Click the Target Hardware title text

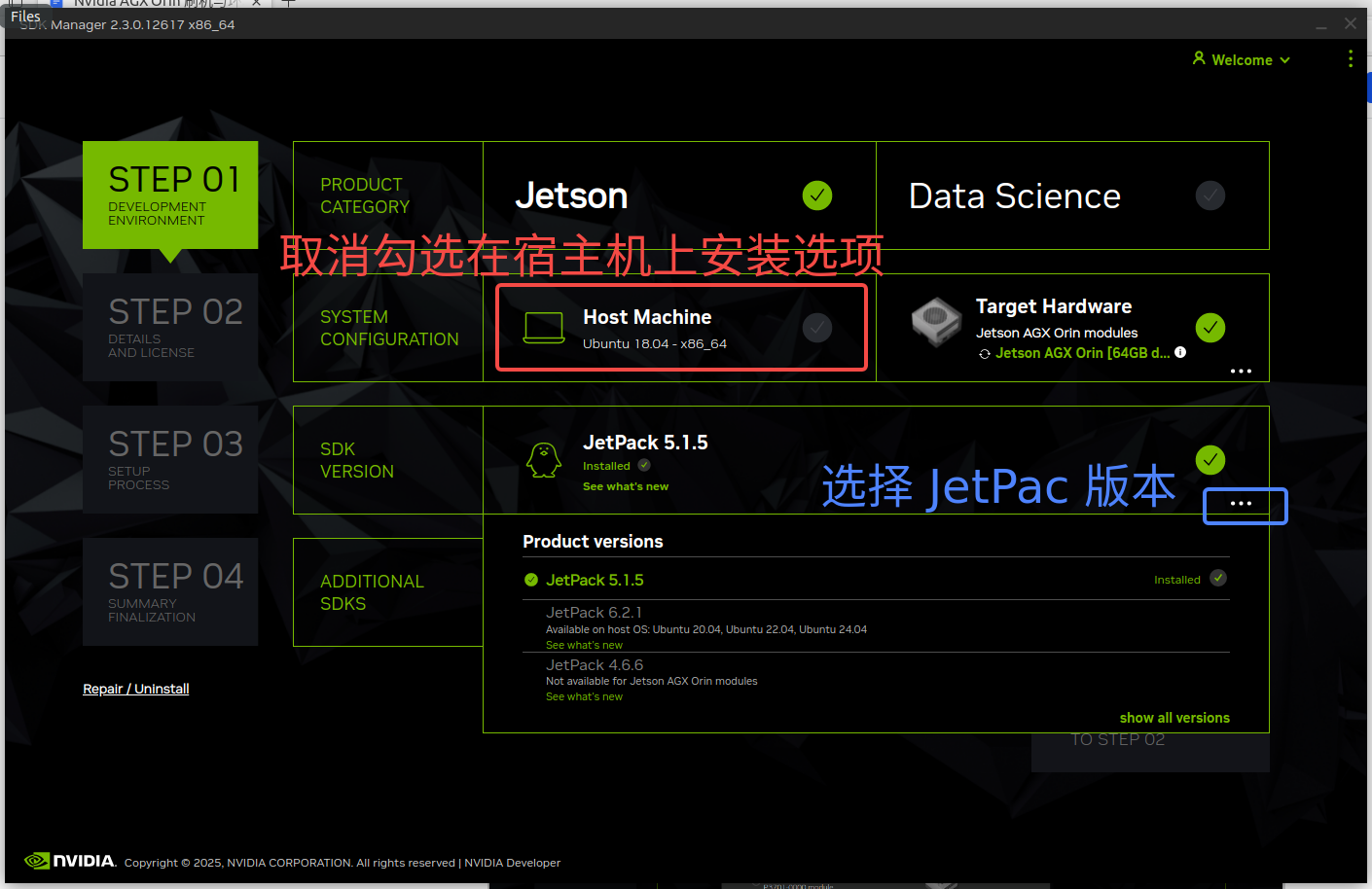point(1054,306)
